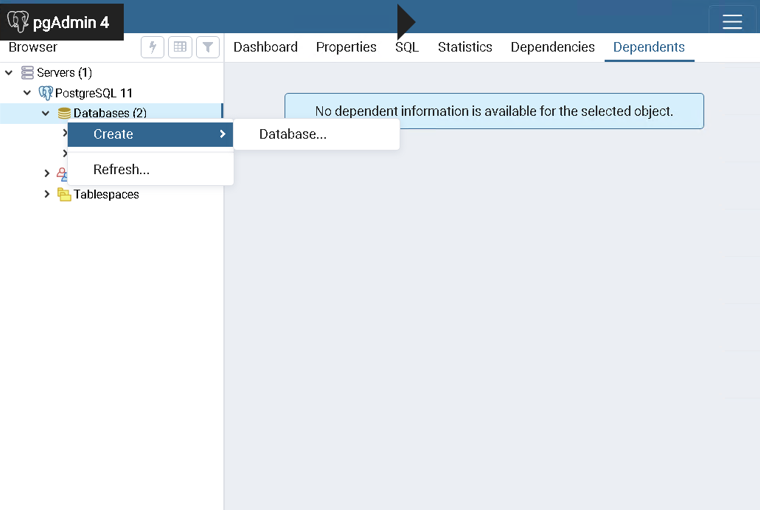Collapse the Servers (1) tree node

[9, 73]
